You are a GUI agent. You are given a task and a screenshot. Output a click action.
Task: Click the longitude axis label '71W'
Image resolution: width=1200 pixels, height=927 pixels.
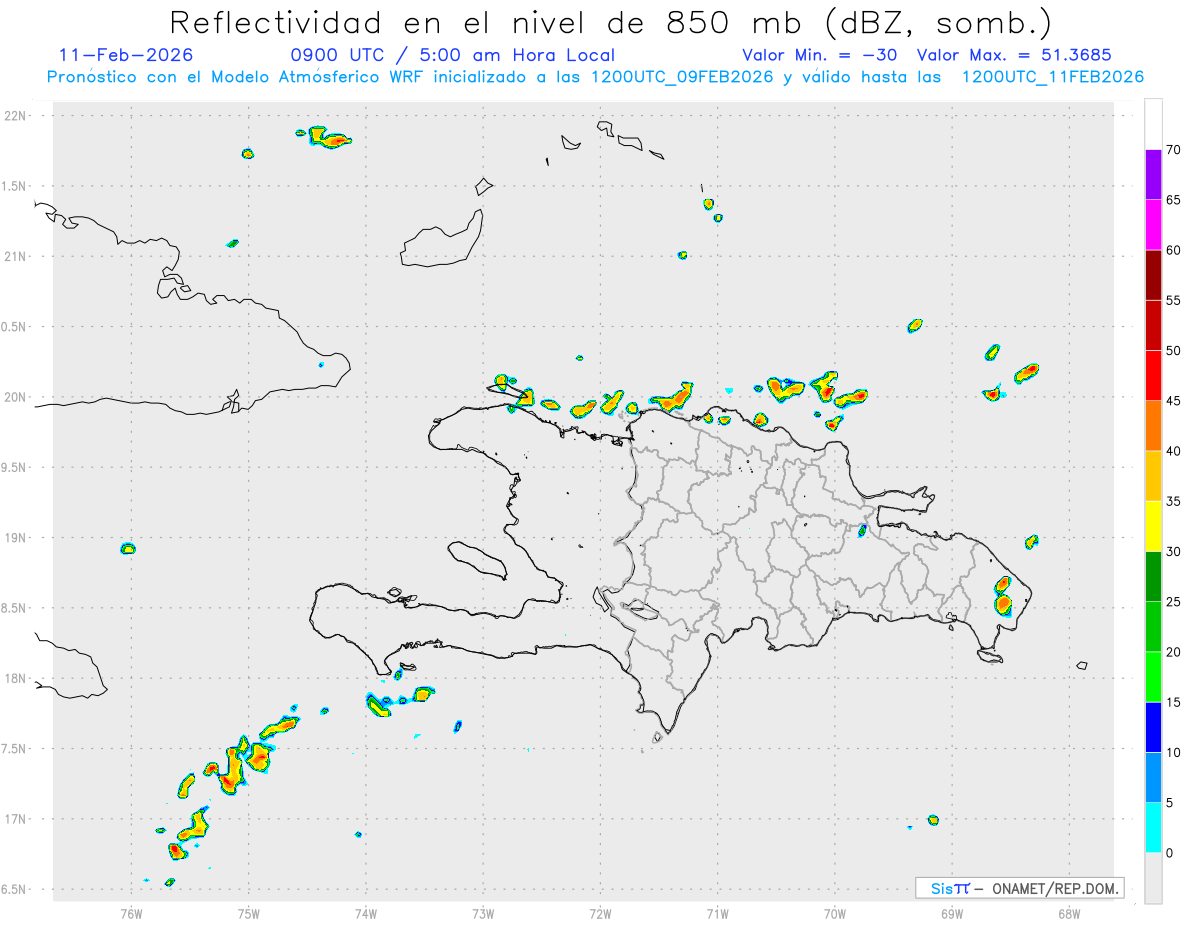(x=717, y=913)
